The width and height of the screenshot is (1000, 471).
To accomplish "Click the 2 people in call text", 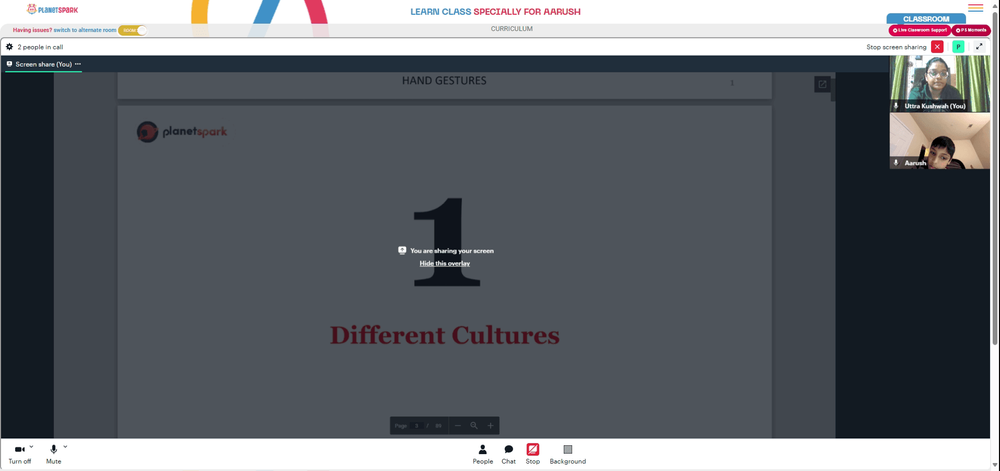I will pyautogui.click(x=40, y=47).
